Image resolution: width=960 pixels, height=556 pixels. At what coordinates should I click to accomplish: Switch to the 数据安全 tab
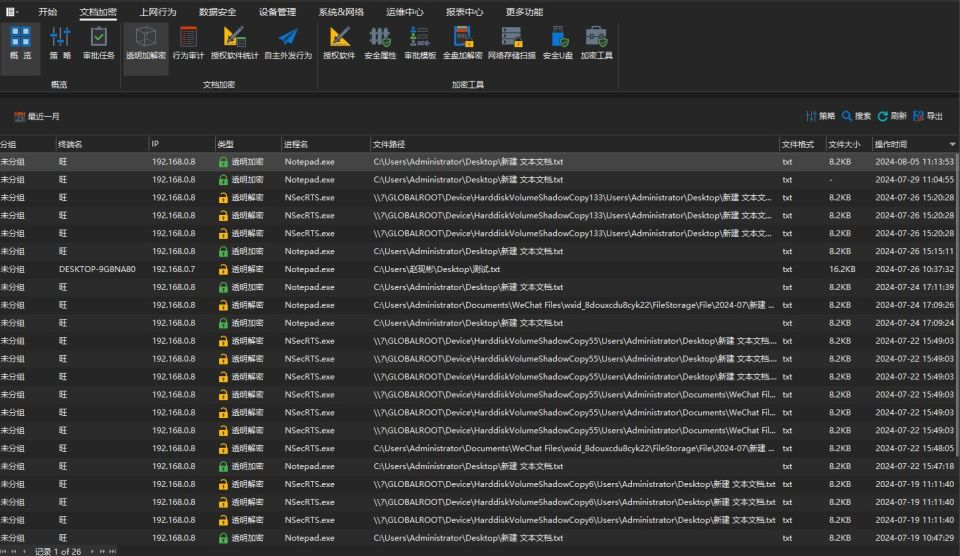[x=217, y=12]
